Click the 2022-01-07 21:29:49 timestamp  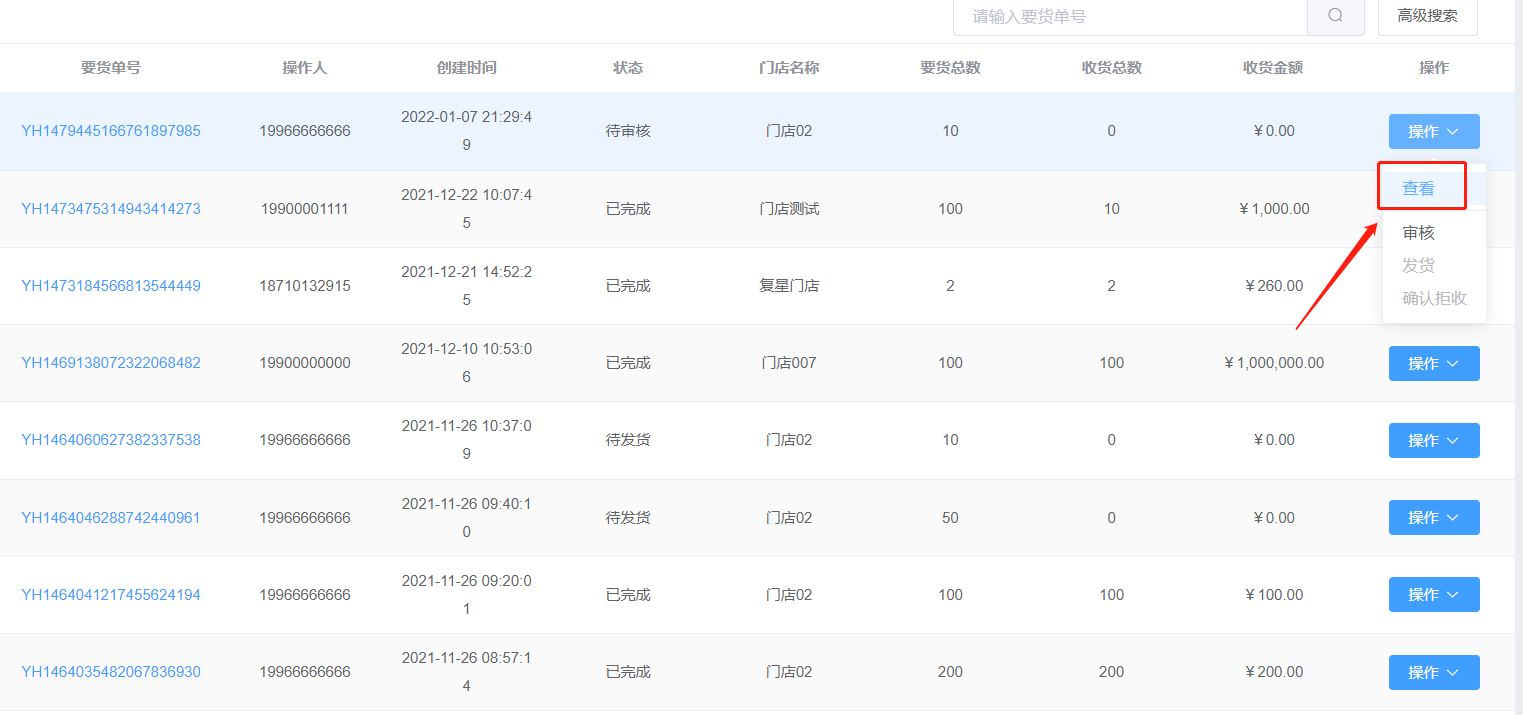[x=467, y=131]
